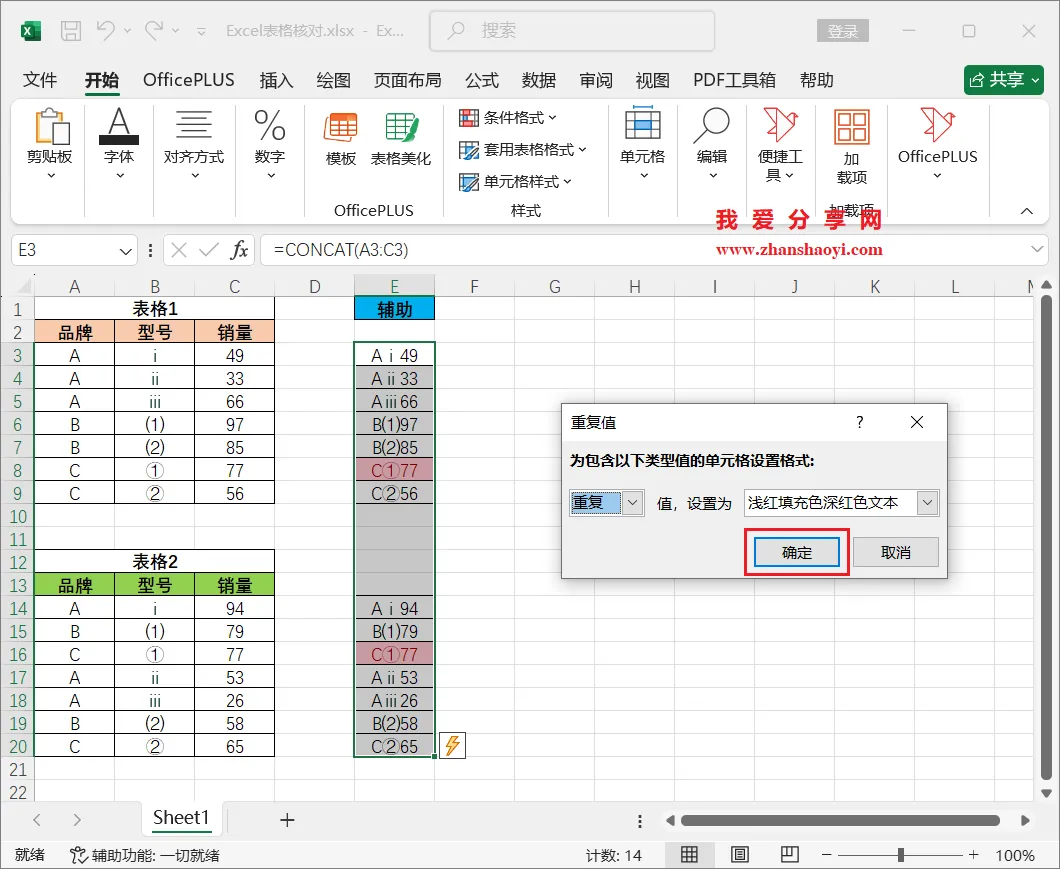The width and height of the screenshot is (1060, 869).
Task: Click the 辅助 header cell in E1
Action: point(394,309)
